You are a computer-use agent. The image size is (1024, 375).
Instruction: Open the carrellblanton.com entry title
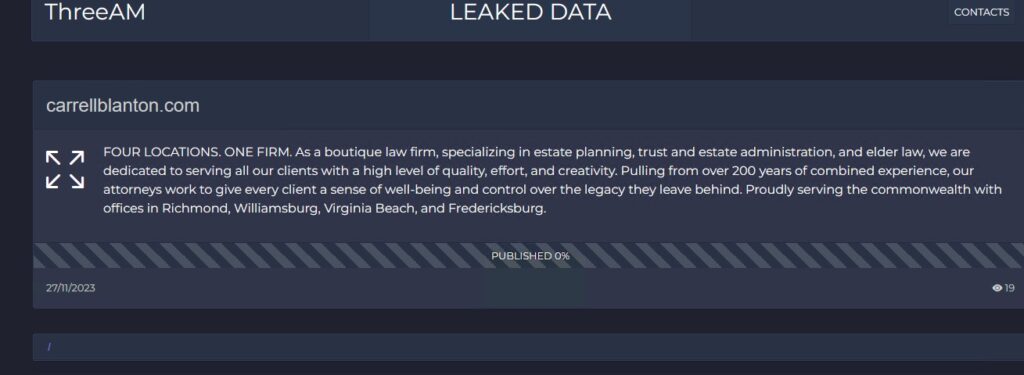(123, 106)
